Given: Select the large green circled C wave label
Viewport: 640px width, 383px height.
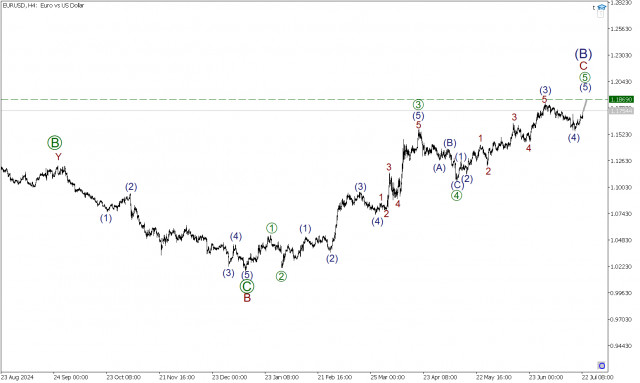Looking at the screenshot, I should click(247, 286).
